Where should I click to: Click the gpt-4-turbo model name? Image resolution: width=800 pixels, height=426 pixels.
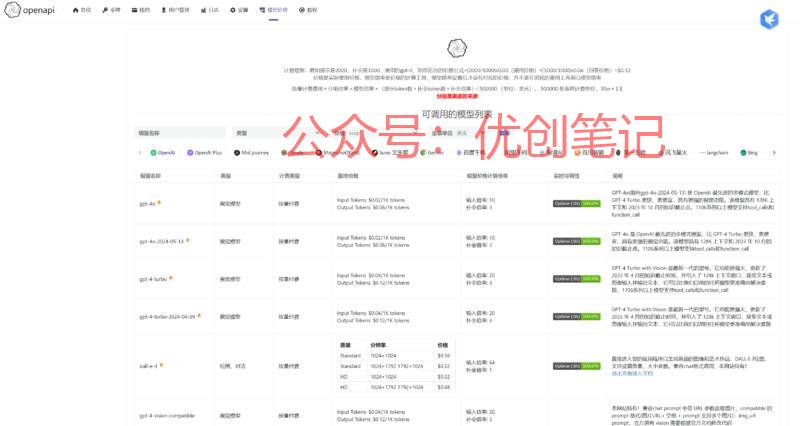coord(153,279)
